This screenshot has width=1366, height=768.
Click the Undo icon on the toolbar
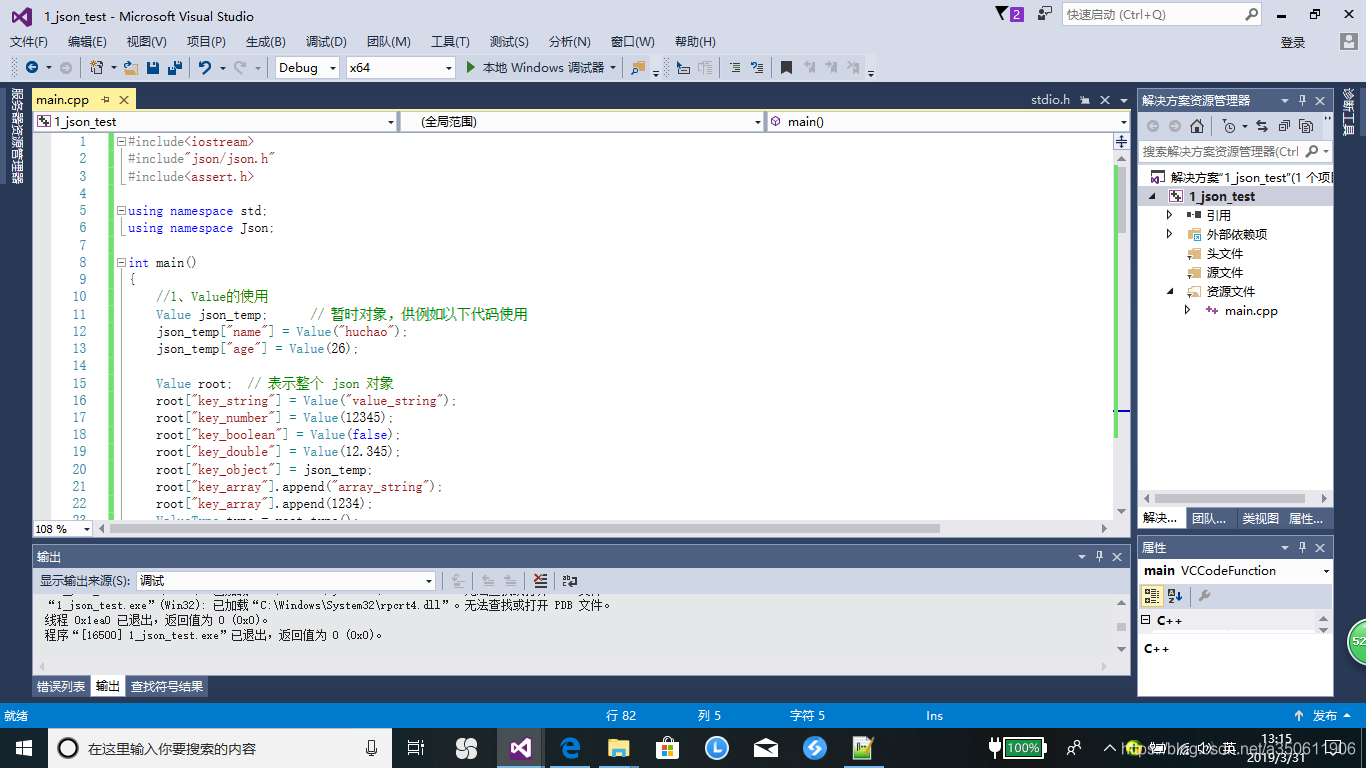205,67
